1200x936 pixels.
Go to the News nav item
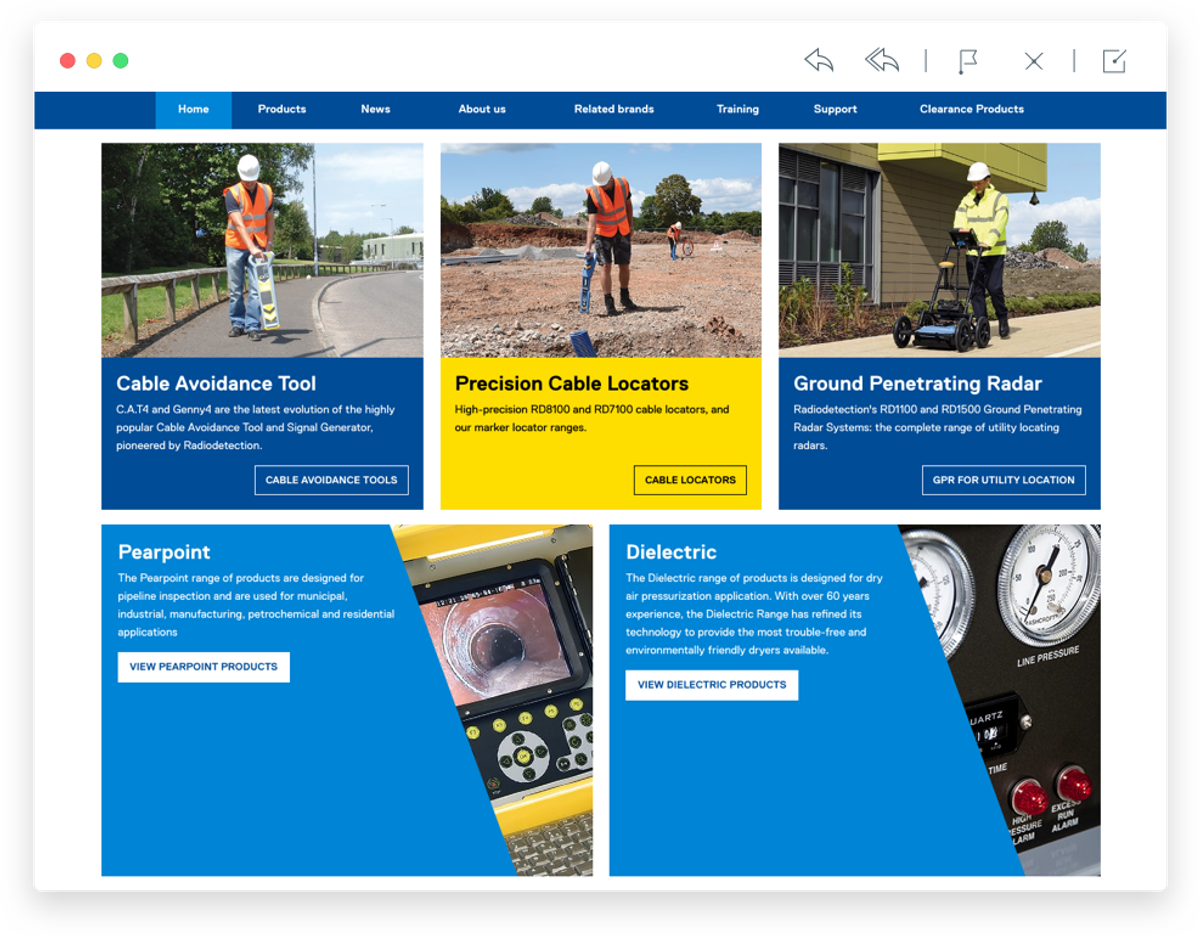tap(376, 110)
